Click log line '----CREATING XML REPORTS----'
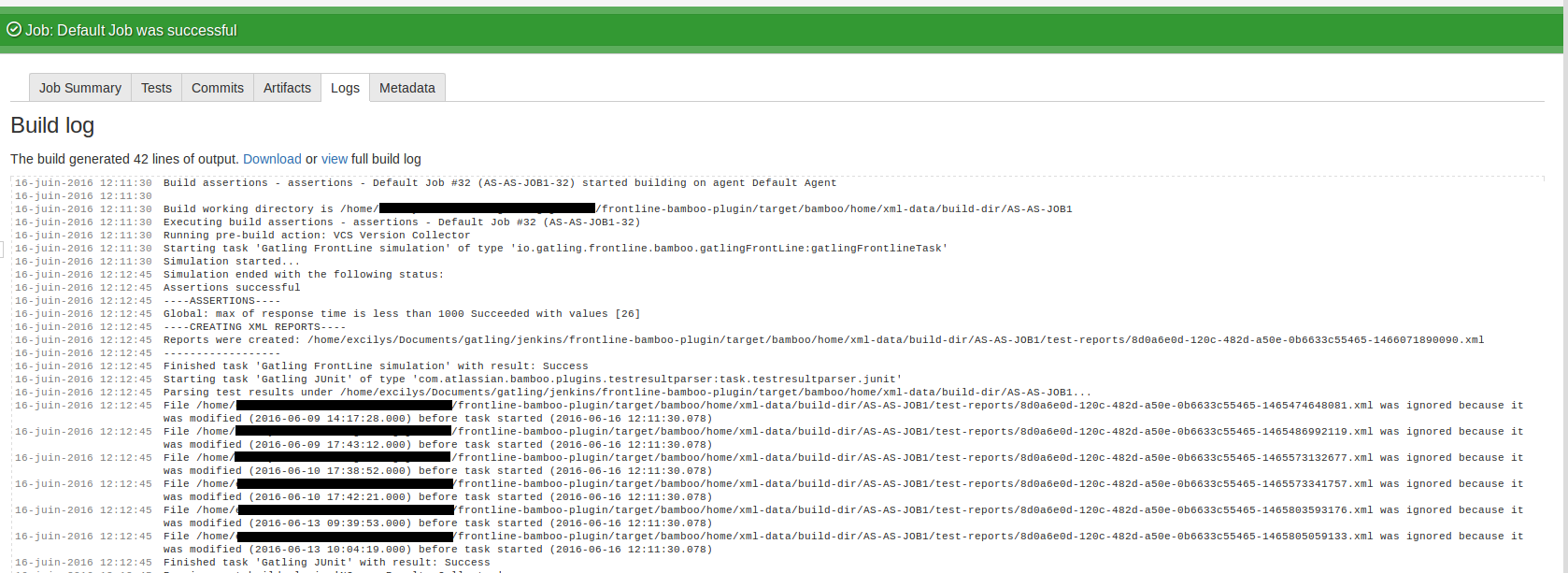1568x573 pixels. coord(254,327)
